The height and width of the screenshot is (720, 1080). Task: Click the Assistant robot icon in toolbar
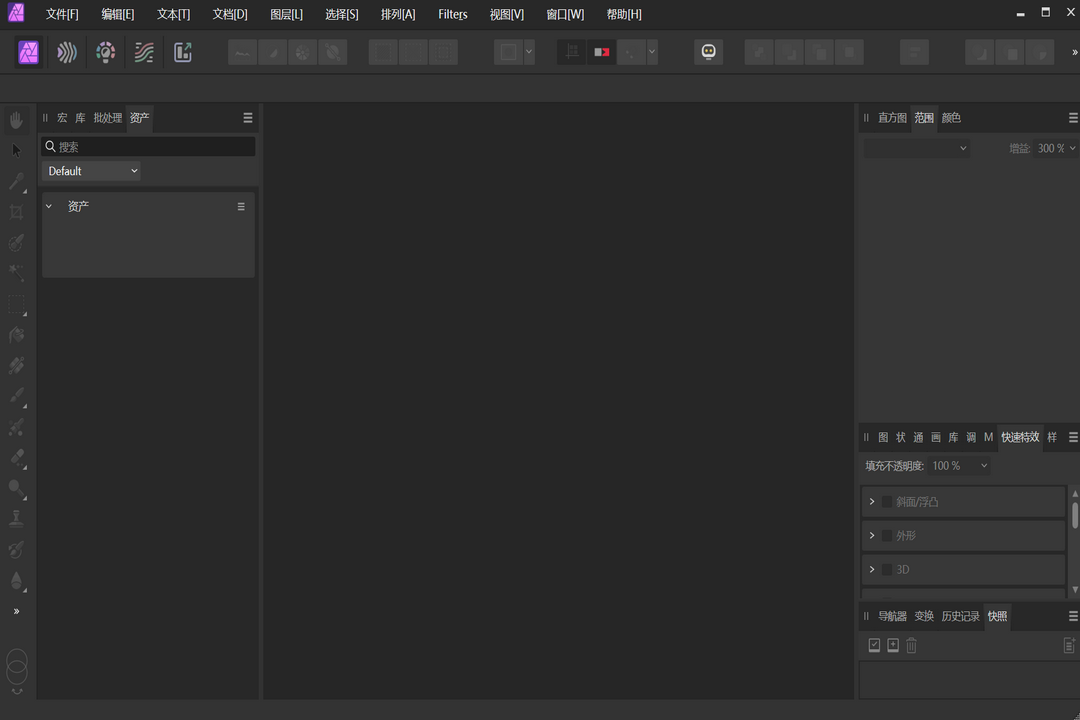(x=708, y=52)
